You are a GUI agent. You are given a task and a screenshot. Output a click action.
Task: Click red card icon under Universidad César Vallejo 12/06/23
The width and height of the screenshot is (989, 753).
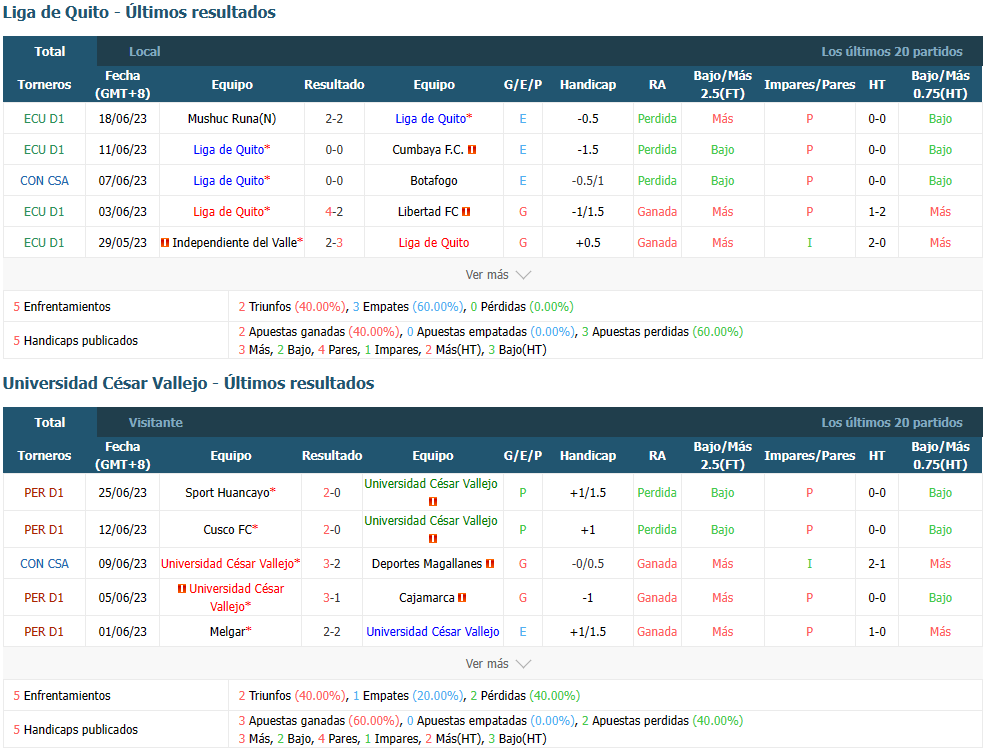point(433,539)
